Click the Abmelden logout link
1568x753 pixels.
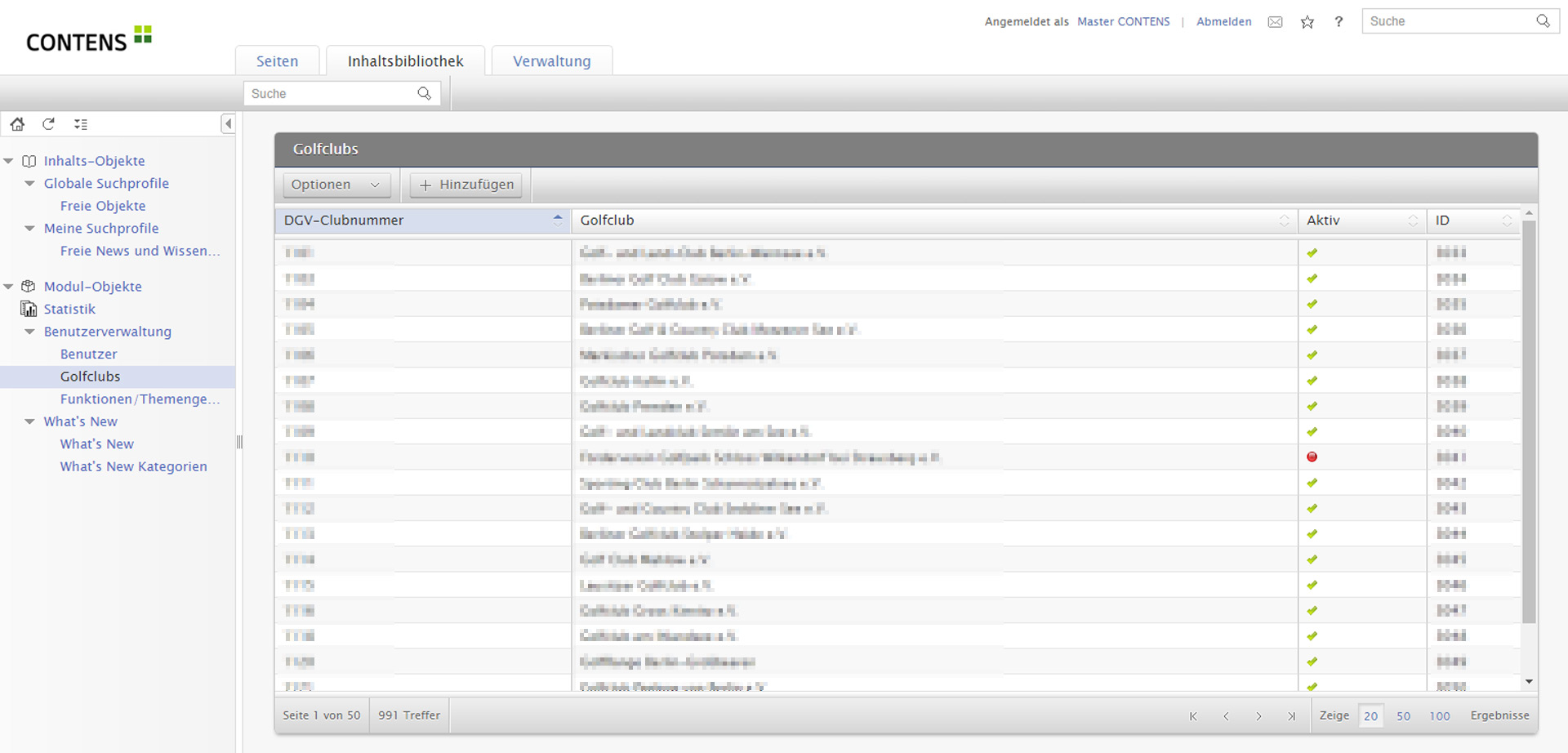(1223, 22)
